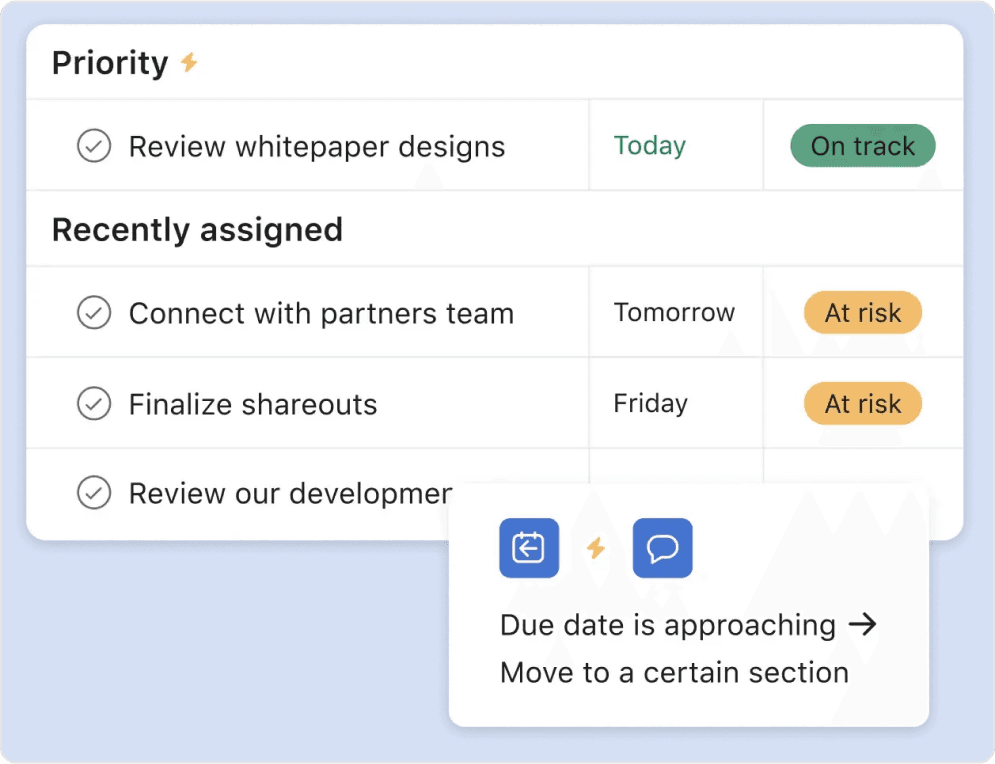Click the lightning bolt between blue icons
Viewport: 995px width, 764px height.
[596, 548]
